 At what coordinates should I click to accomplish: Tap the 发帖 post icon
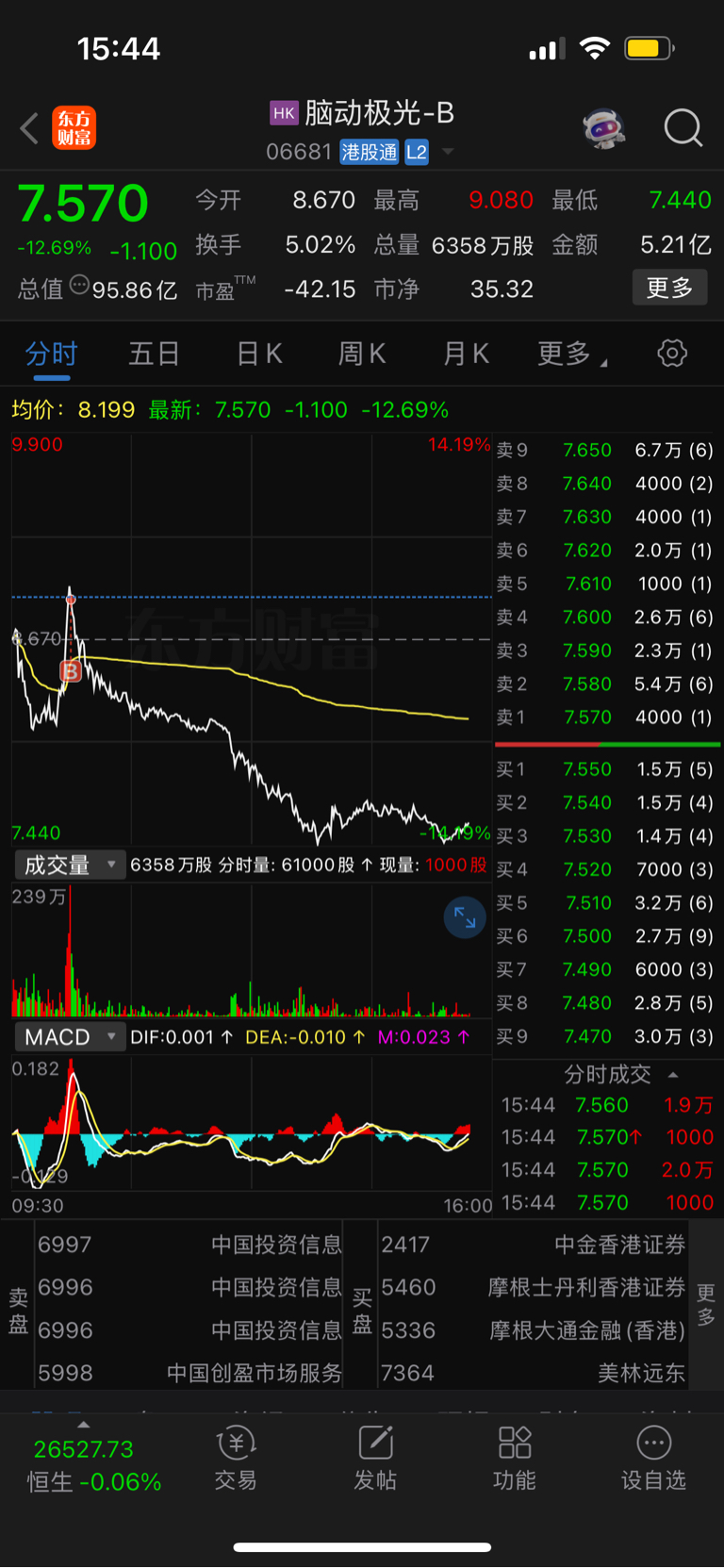click(375, 1459)
